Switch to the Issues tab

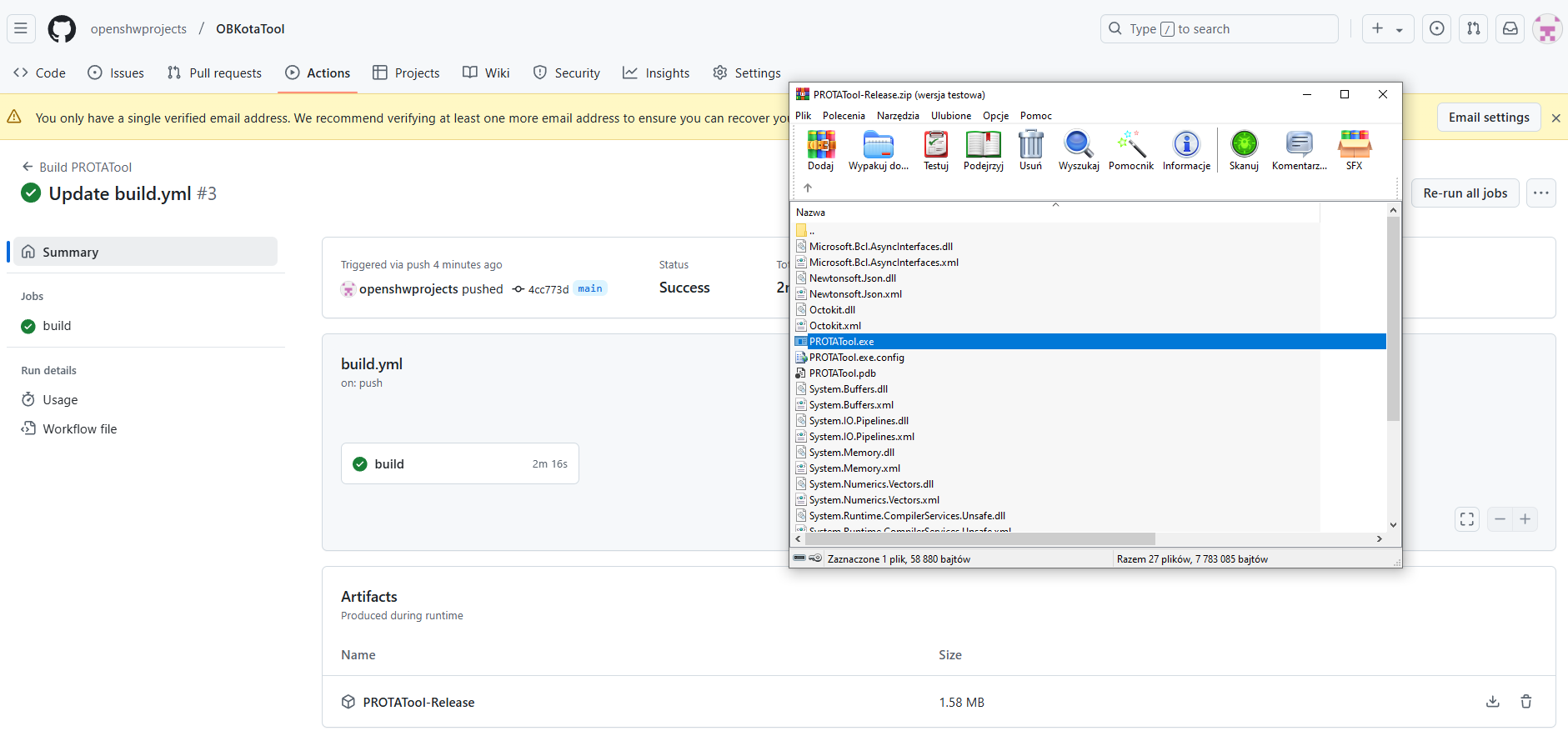pos(116,73)
